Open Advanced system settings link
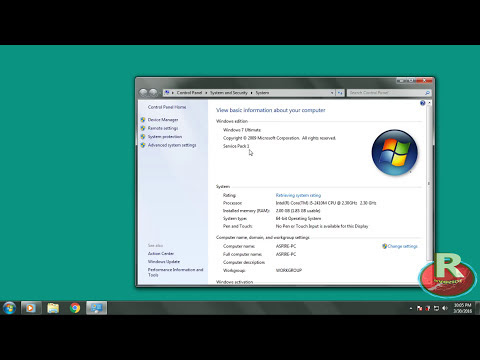The image size is (480, 360). (172, 145)
